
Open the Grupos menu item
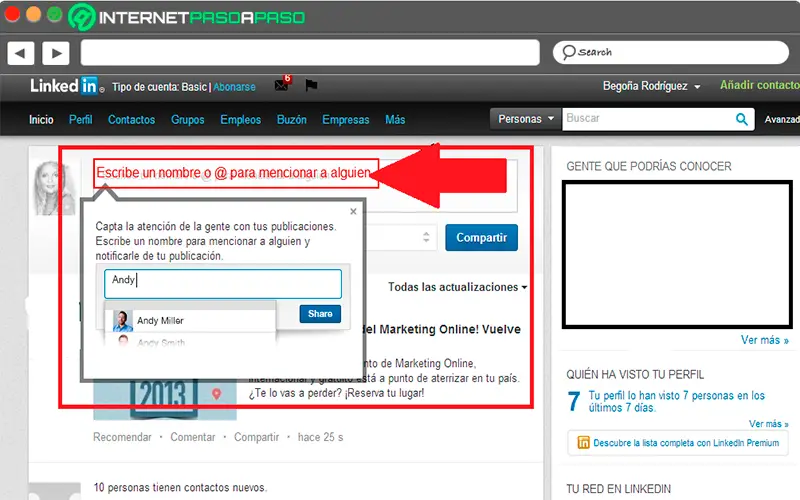(187, 119)
